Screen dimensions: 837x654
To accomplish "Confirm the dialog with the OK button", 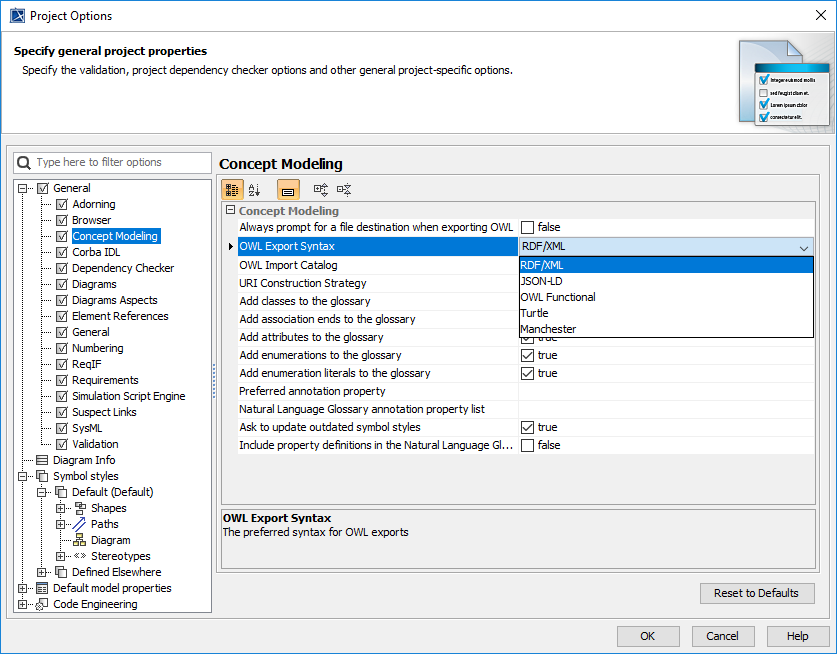I will click(647, 636).
